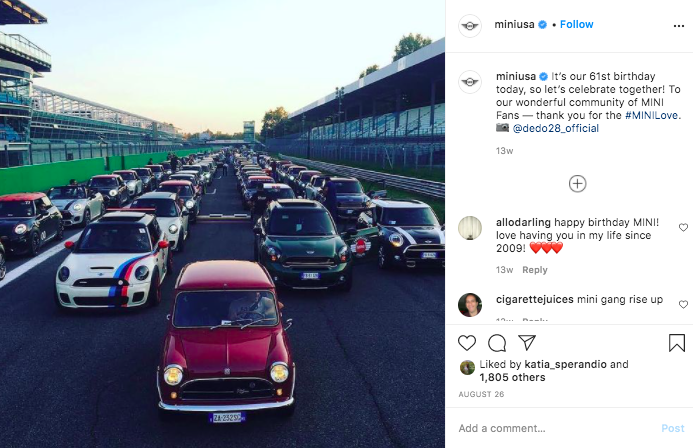Follow the miniusa account

[577, 24]
